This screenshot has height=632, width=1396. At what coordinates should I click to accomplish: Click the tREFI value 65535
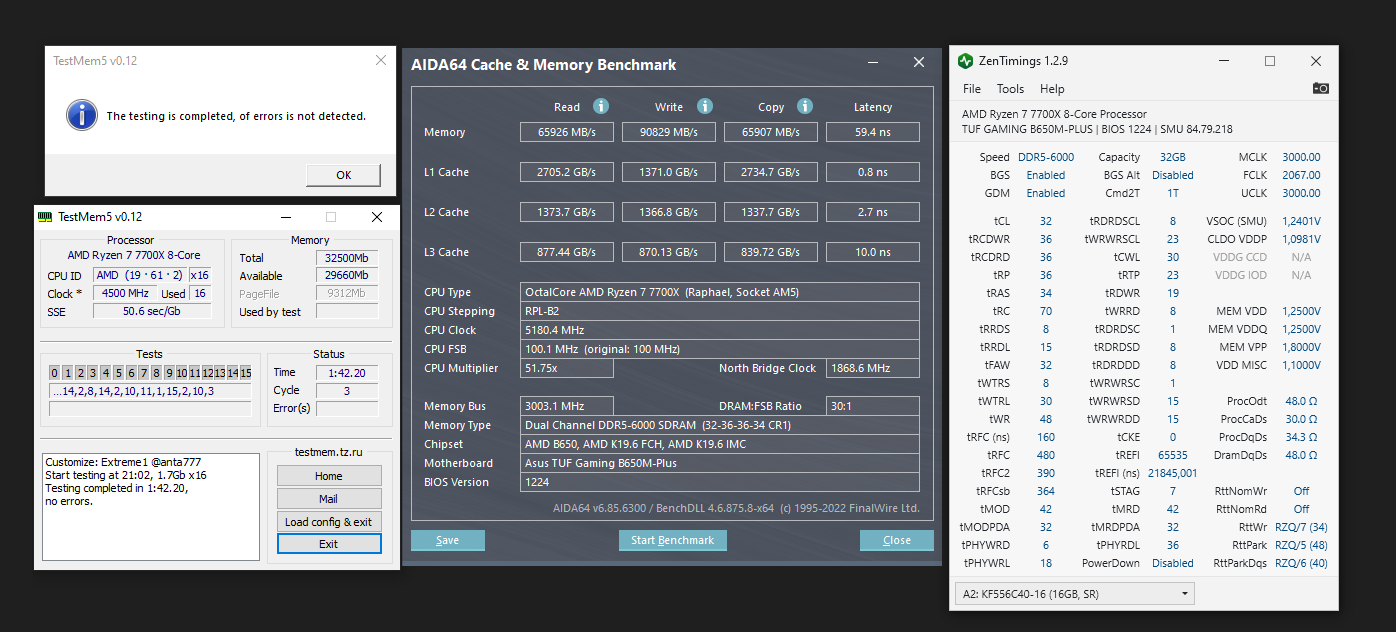(x=1174, y=455)
